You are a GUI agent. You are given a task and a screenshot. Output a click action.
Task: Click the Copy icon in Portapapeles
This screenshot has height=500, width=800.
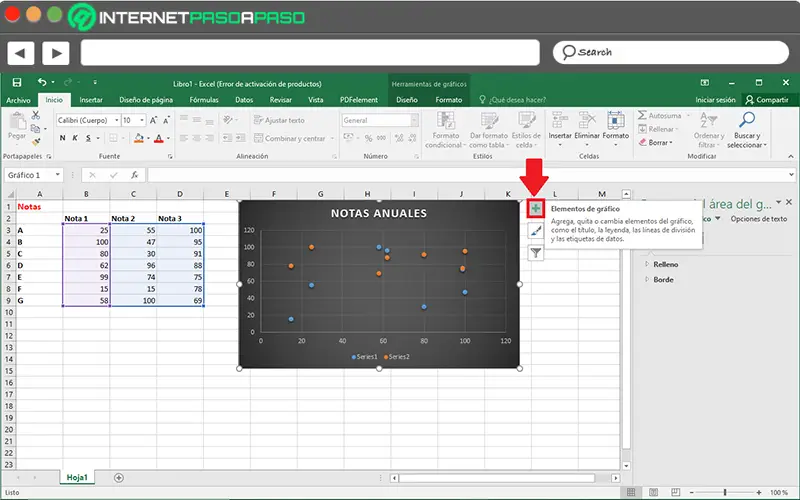(x=35, y=129)
